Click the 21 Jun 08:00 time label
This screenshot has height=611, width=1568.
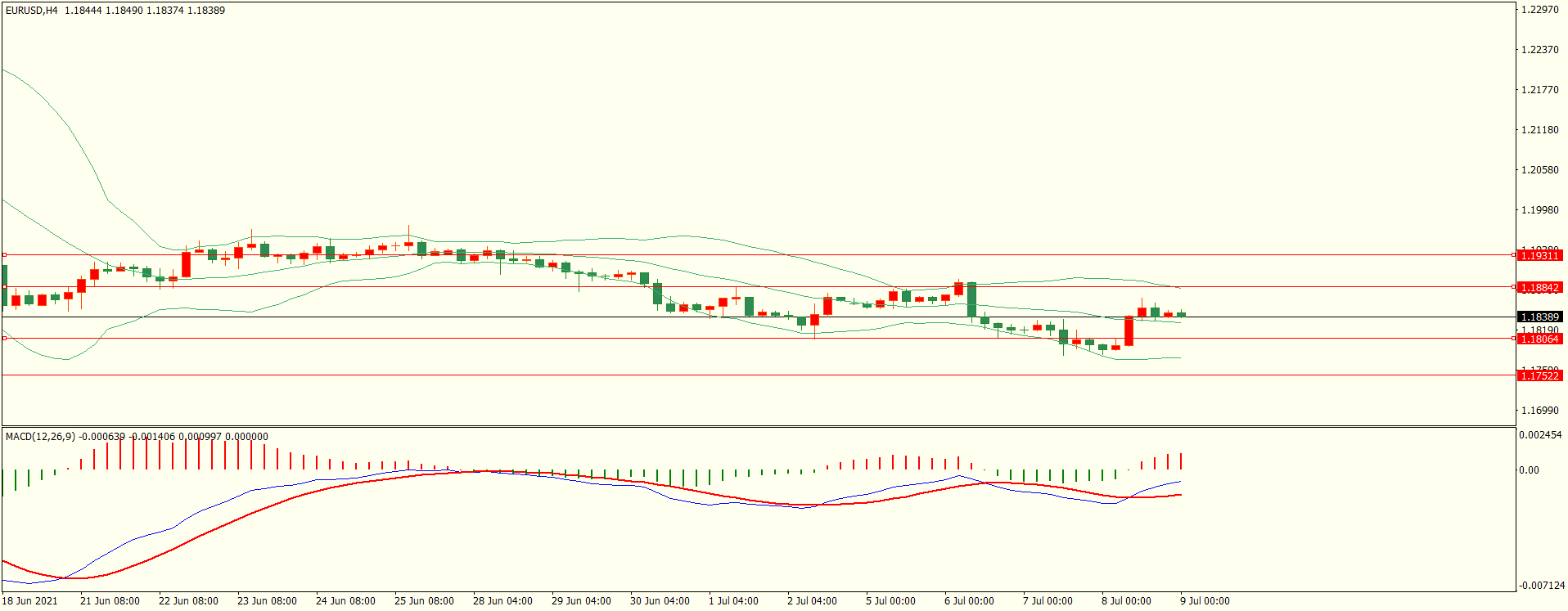110,601
